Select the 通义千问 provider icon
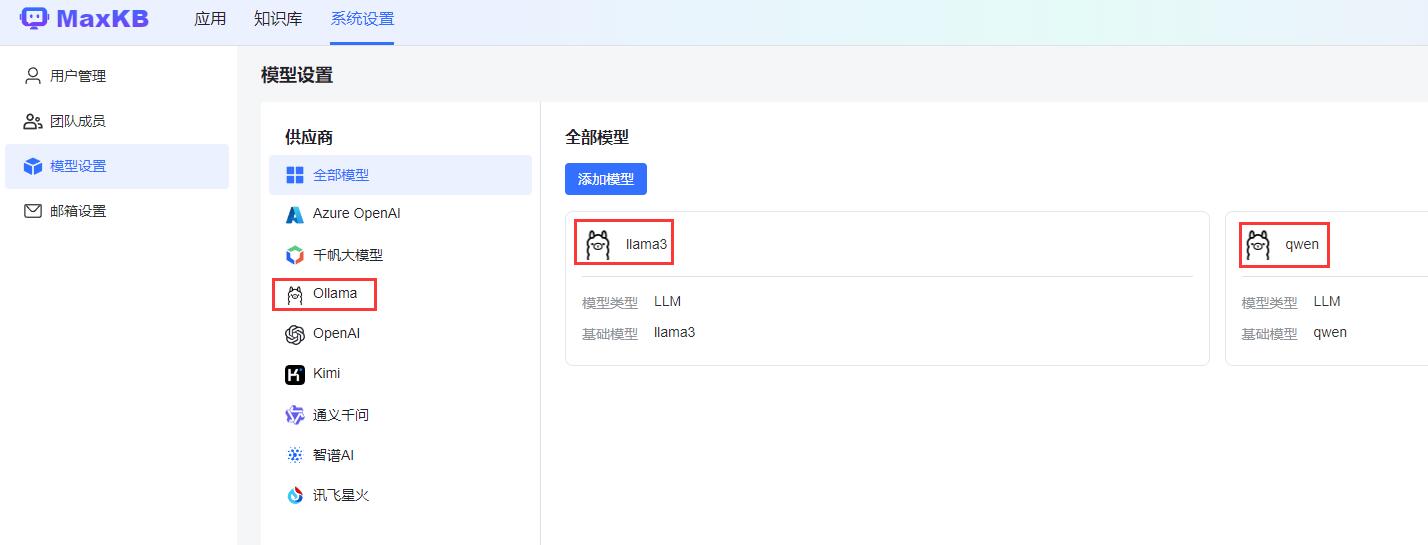Viewport: 1428px width, 545px height. coord(294,415)
